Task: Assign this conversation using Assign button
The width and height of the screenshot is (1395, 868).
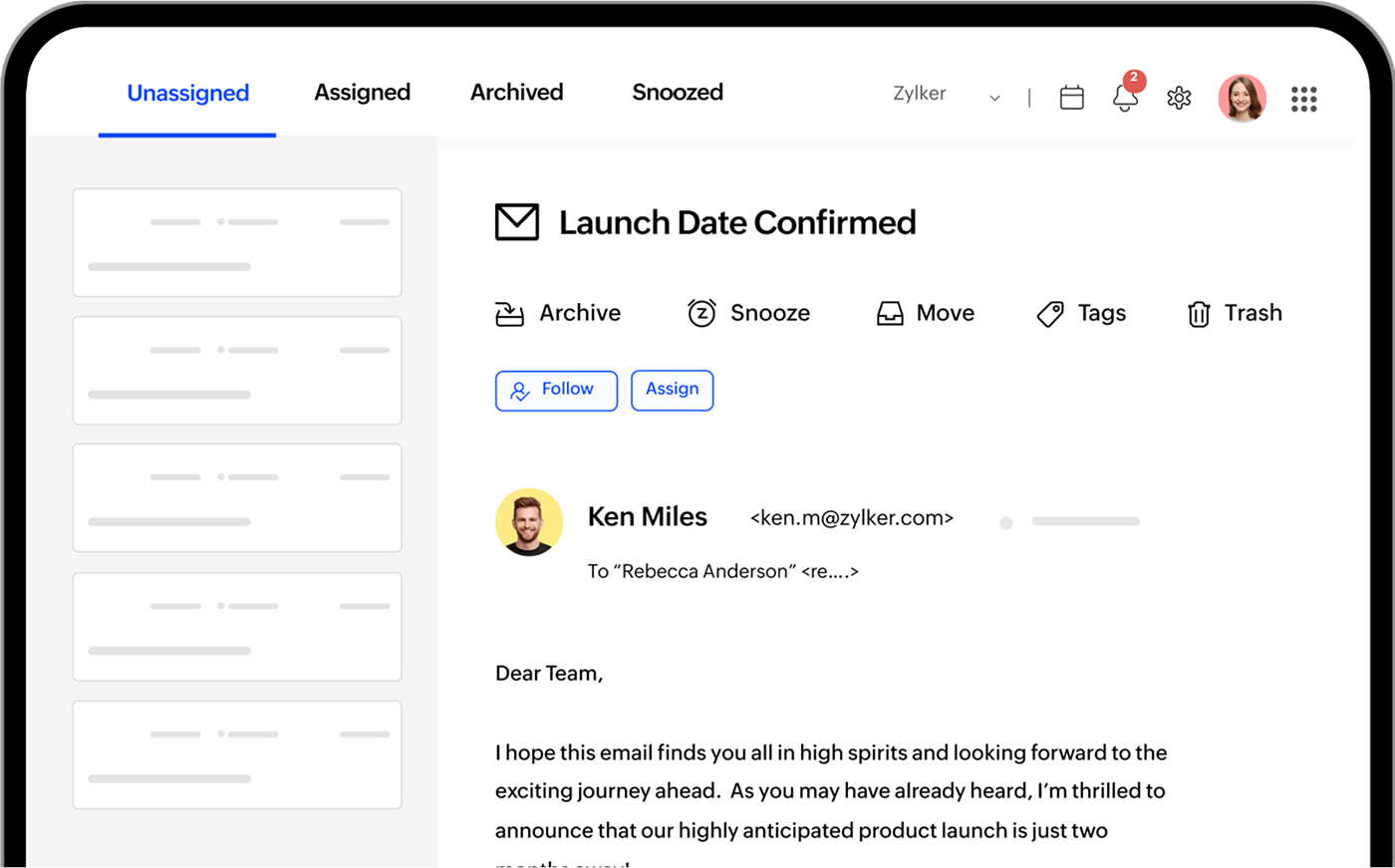Action: coord(673,390)
